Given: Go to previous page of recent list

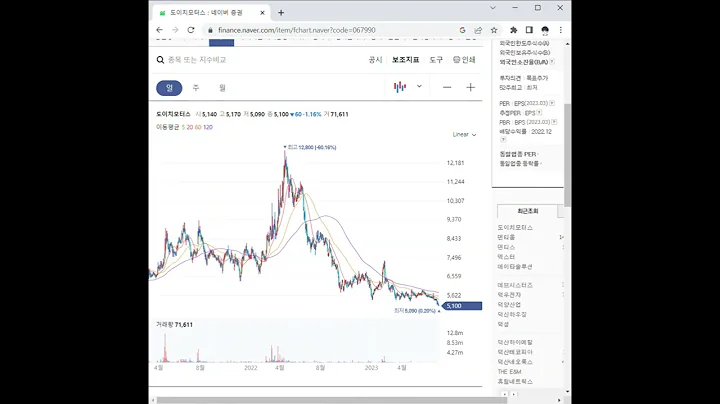Looking at the screenshot, I should [x=505, y=394].
